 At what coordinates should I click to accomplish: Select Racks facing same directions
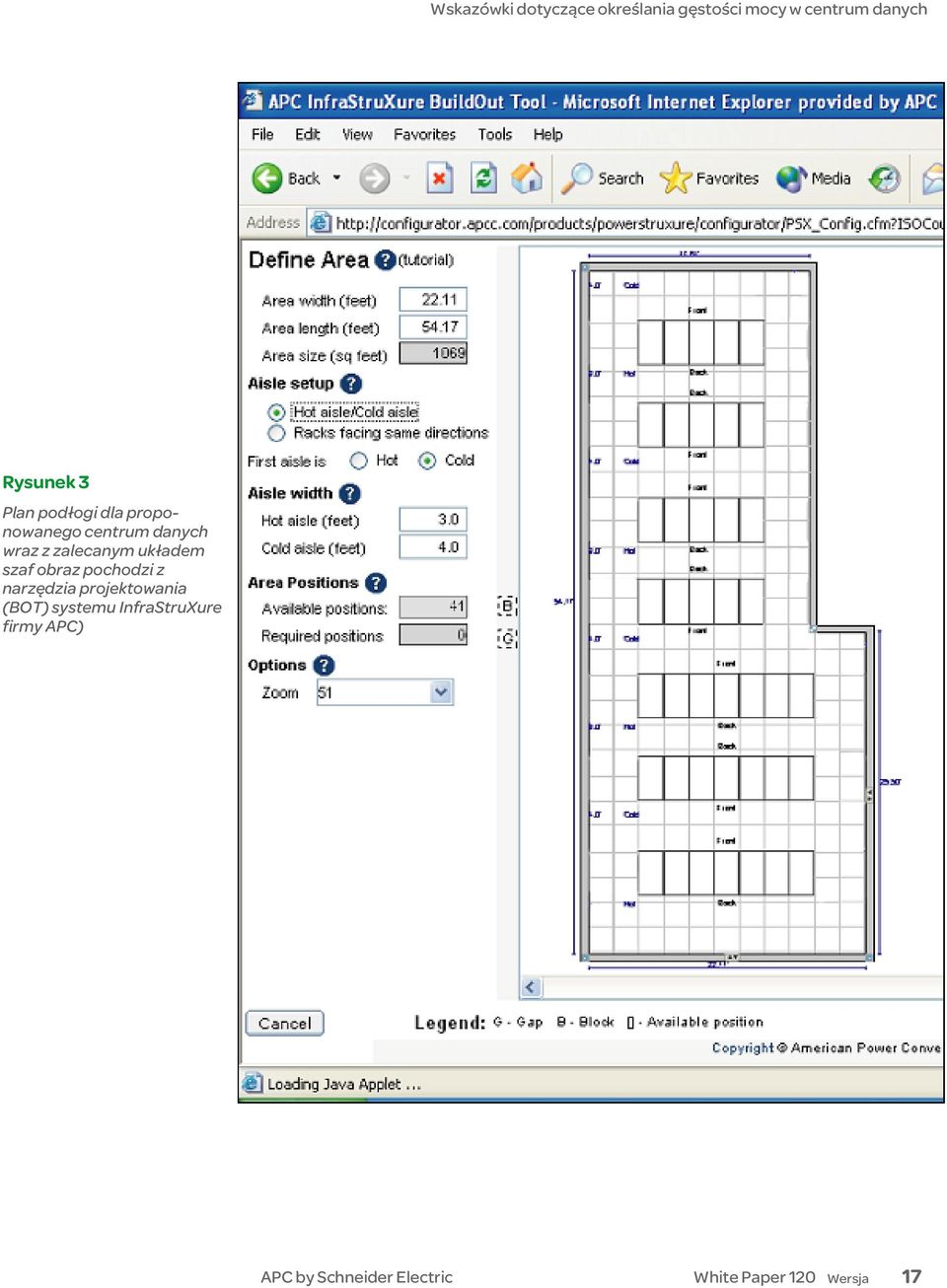[276, 433]
